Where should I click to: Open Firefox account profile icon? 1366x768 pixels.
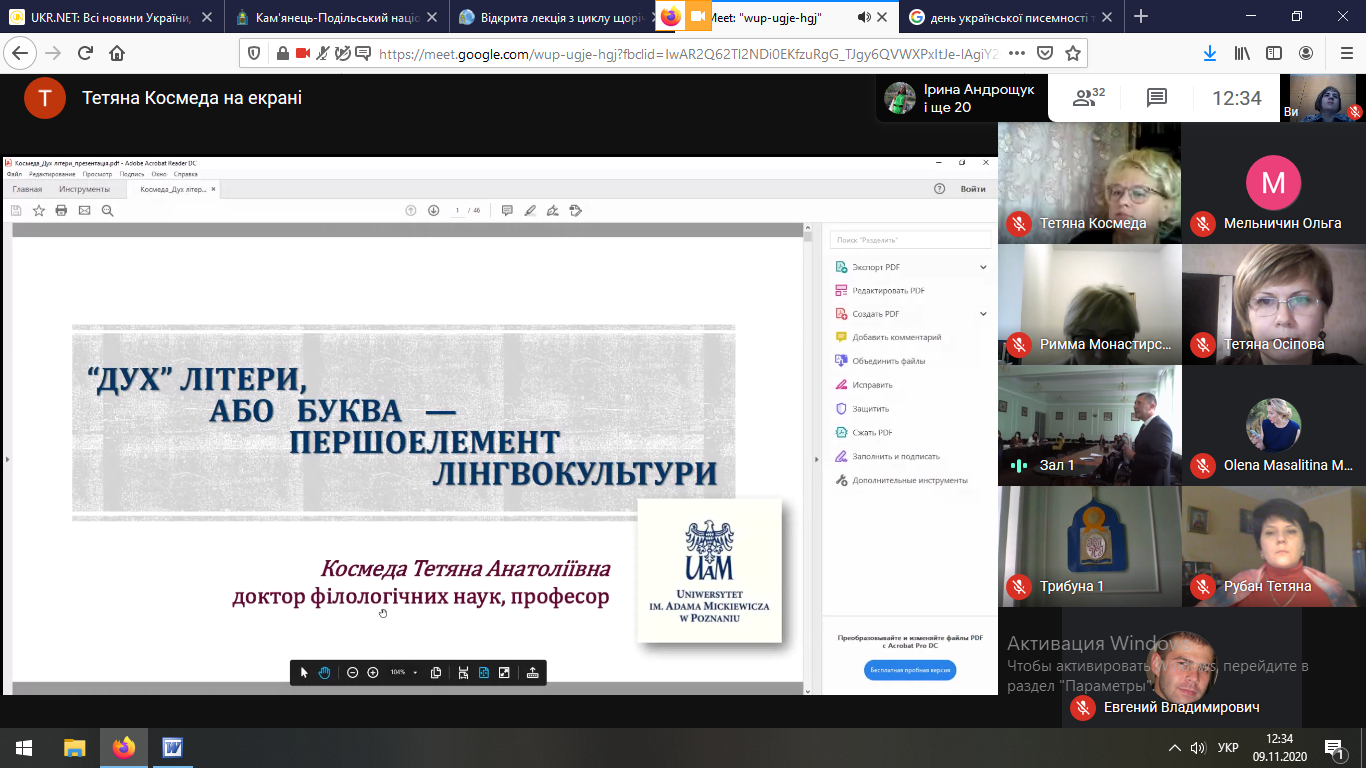pos(1306,53)
